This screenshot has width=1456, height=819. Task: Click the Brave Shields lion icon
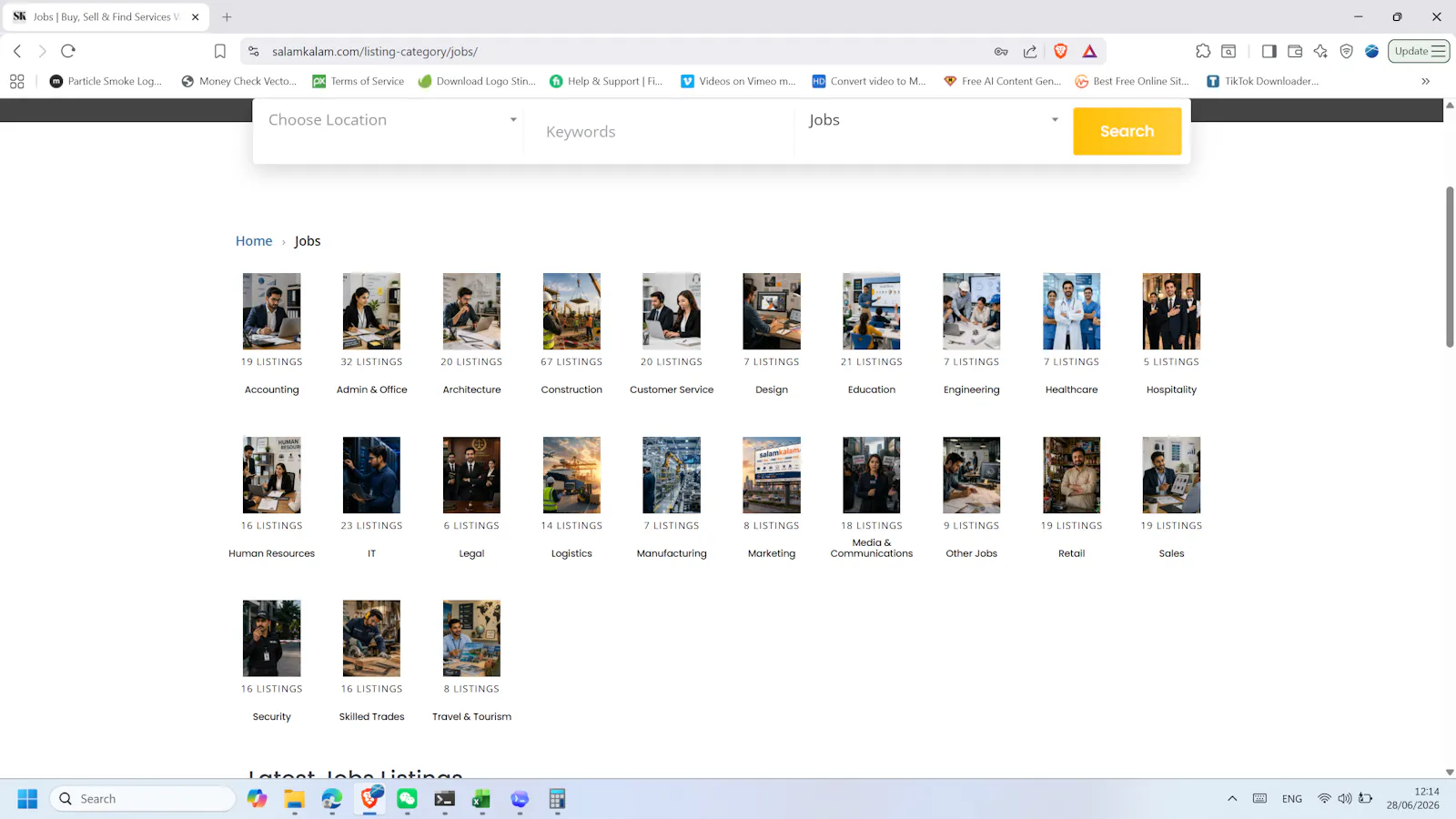click(1060, 51)
